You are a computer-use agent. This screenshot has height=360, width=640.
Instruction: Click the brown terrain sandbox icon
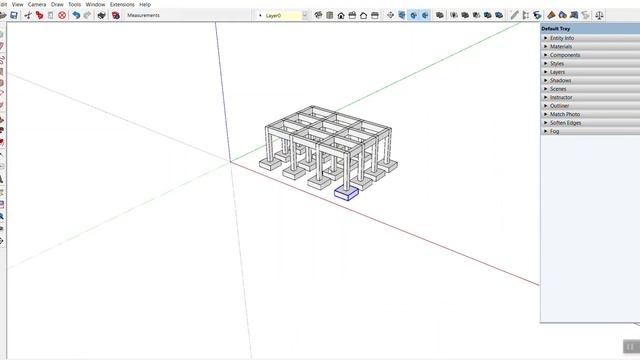551,16
